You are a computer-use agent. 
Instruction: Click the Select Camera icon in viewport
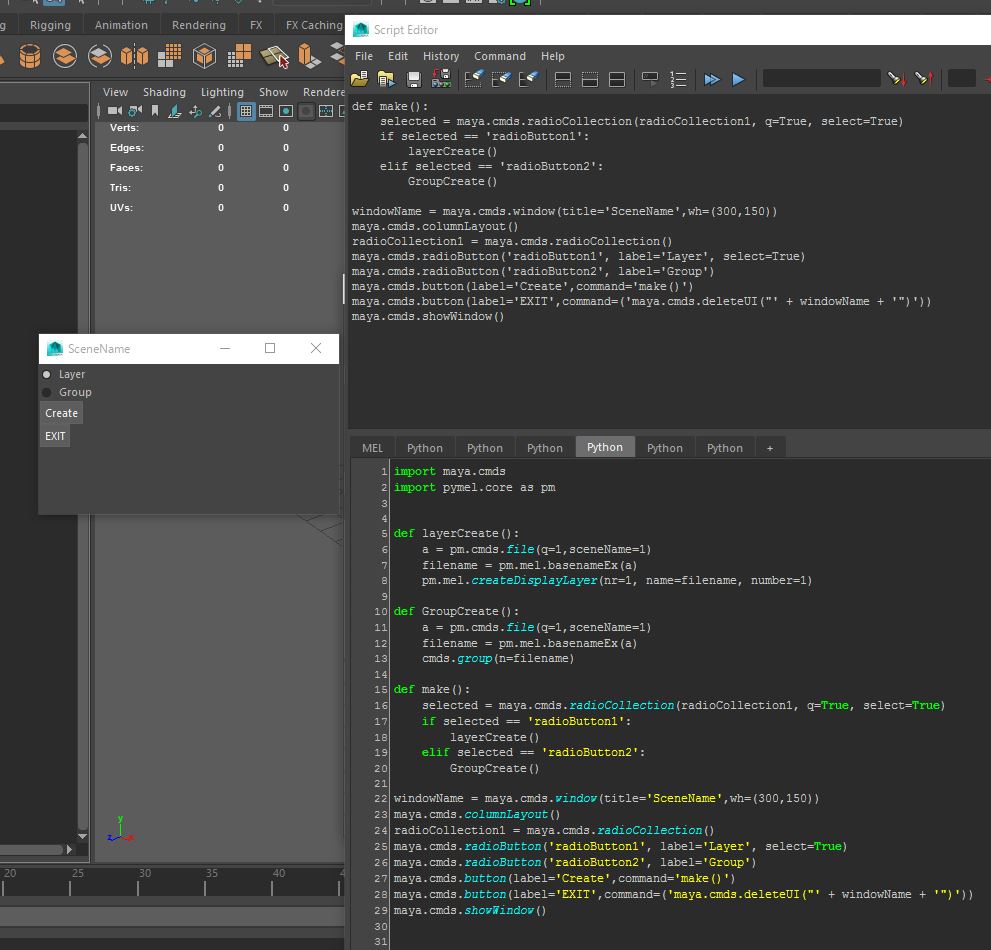click(114, 111)
